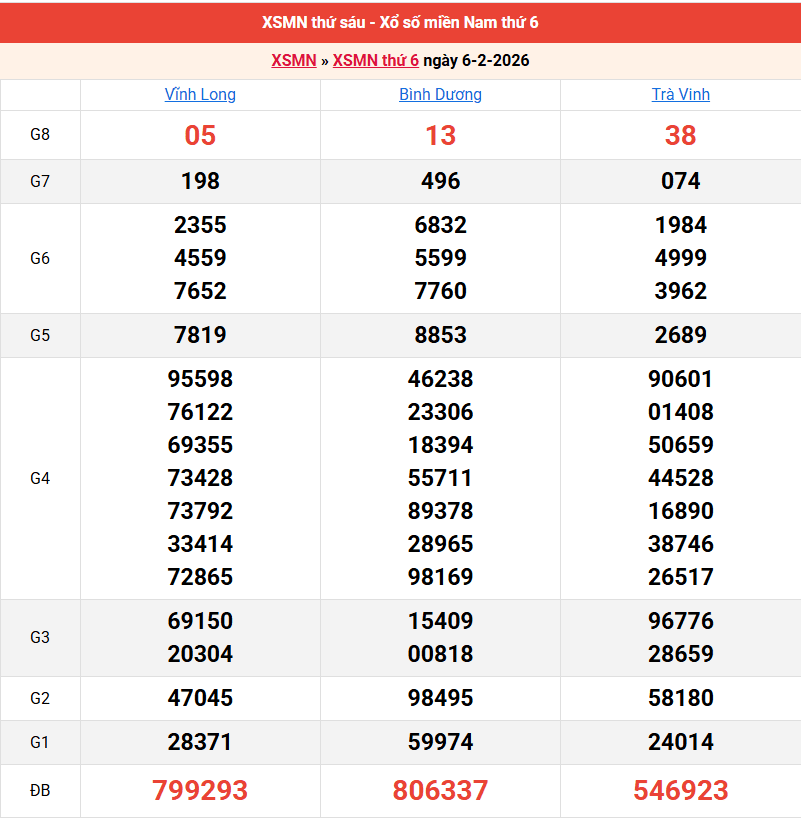Select Vĩnh Long special prize number 799293
The image size is (801, 818).
pos(200,791)
